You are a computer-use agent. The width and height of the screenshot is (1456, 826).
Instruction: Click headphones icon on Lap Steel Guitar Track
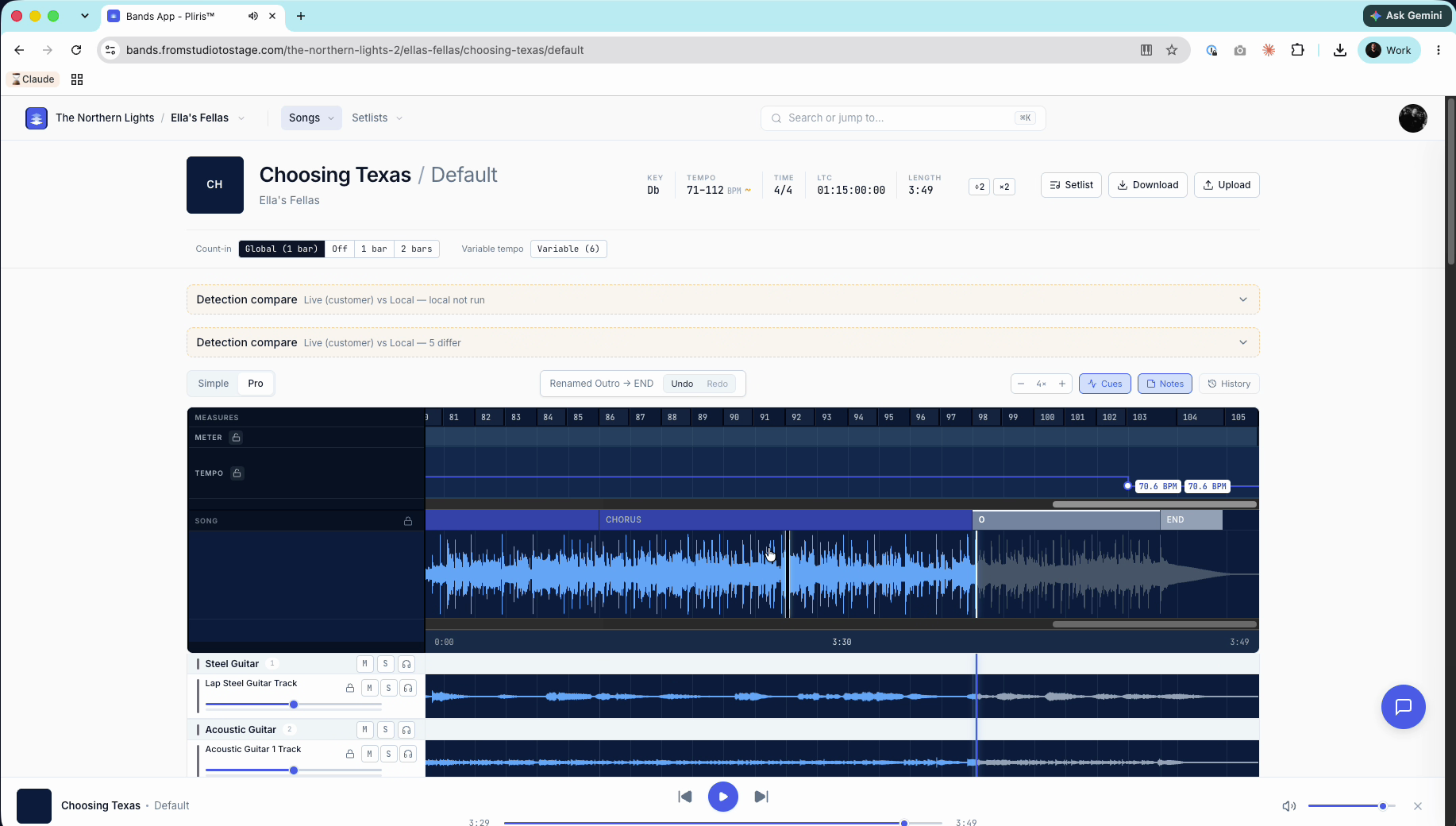click(x=408, y=688)
